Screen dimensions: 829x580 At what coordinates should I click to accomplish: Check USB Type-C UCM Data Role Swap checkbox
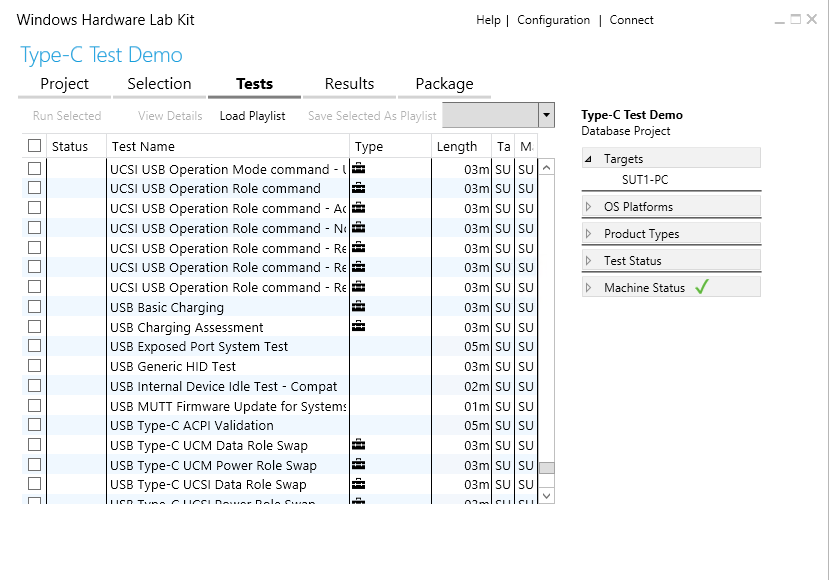(x=34, y=445)
